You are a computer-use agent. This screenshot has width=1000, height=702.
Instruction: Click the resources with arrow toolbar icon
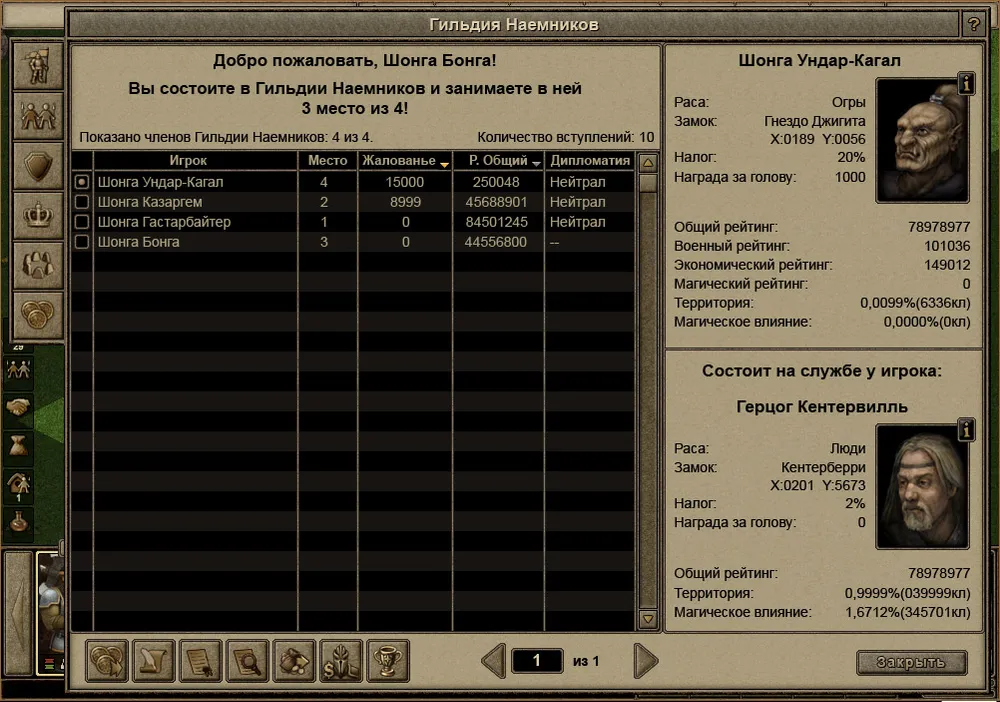click(x=294, y=661)
